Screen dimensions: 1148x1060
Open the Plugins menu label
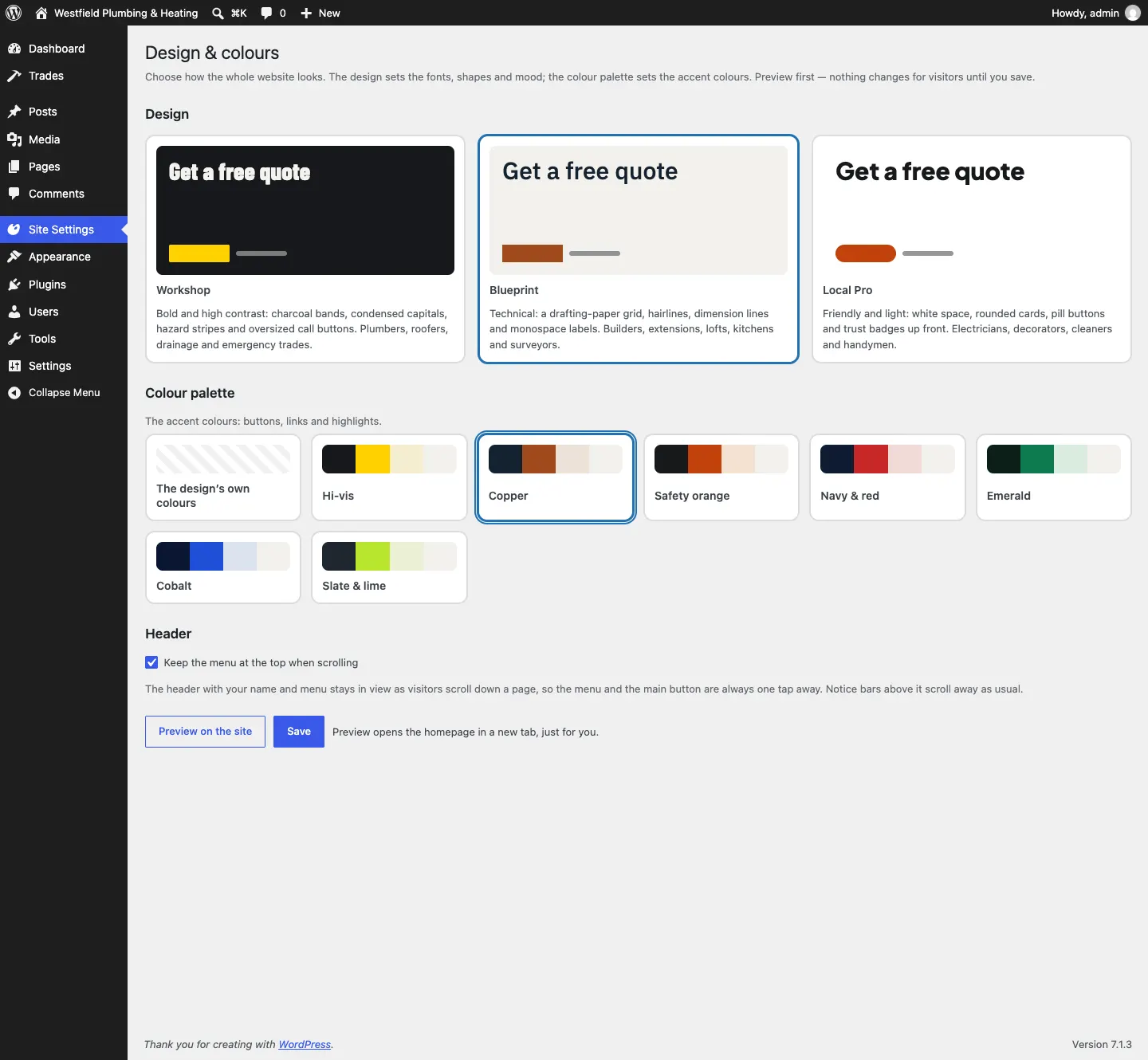pos(47,285)
